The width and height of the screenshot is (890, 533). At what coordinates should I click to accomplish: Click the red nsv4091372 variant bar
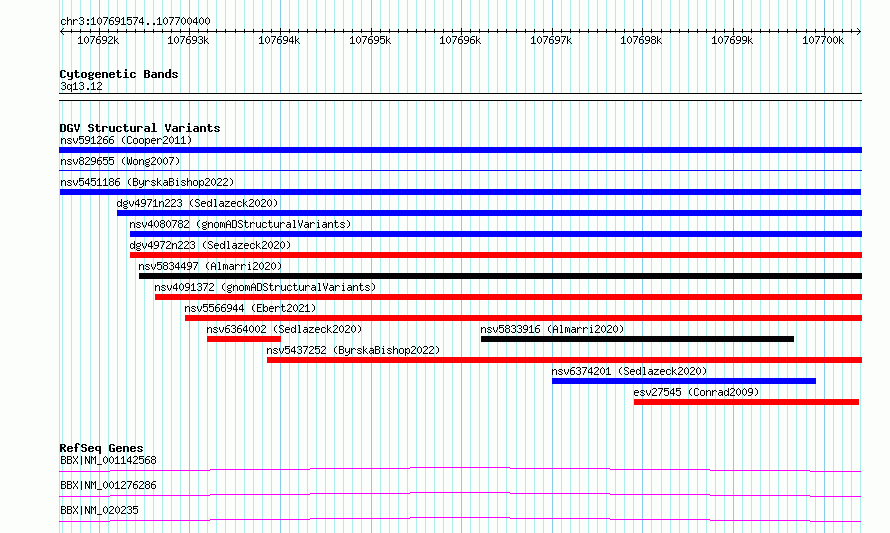[x=509, y=297]
